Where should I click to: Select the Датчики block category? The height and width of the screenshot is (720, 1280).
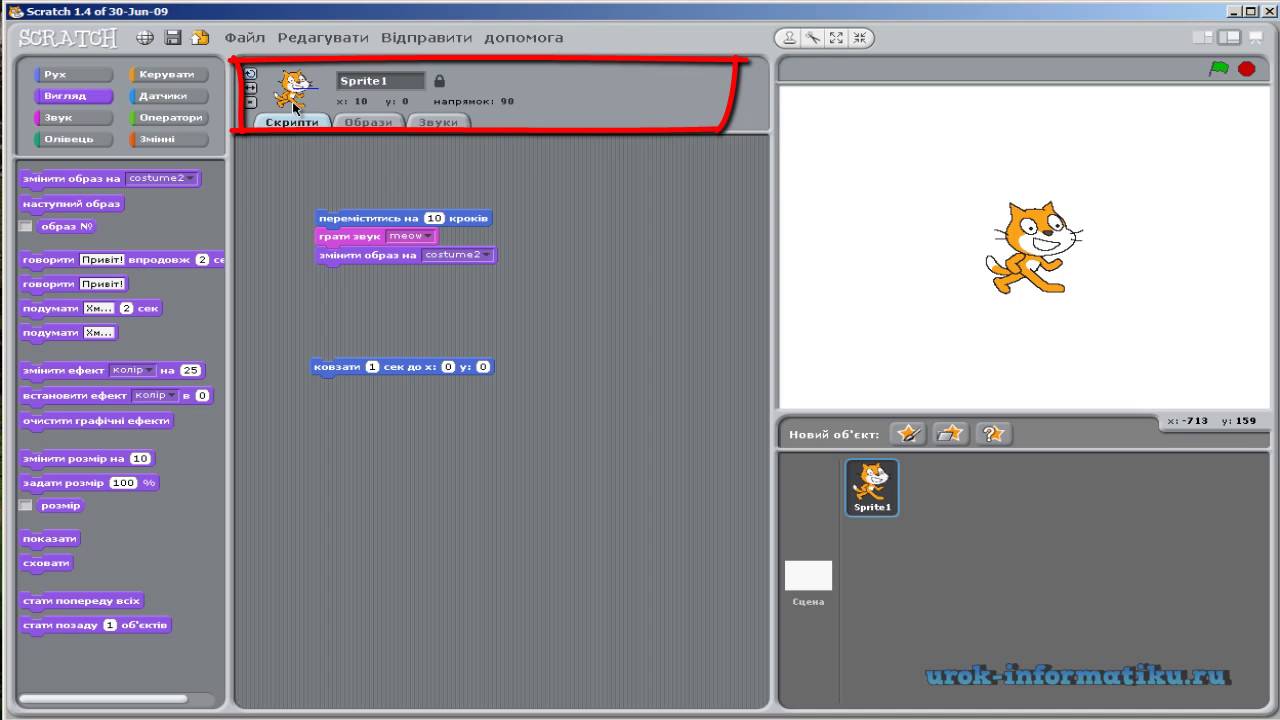coord(168,97)
